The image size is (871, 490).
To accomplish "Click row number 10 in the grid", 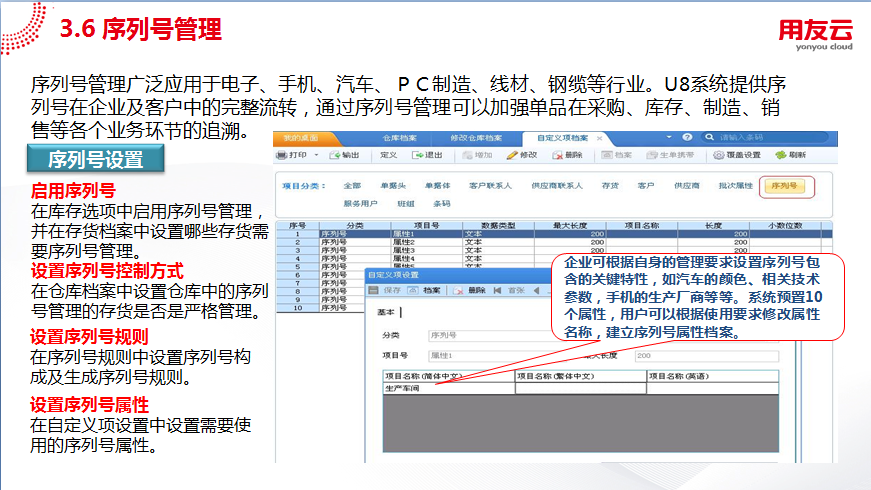I will 298,308.
